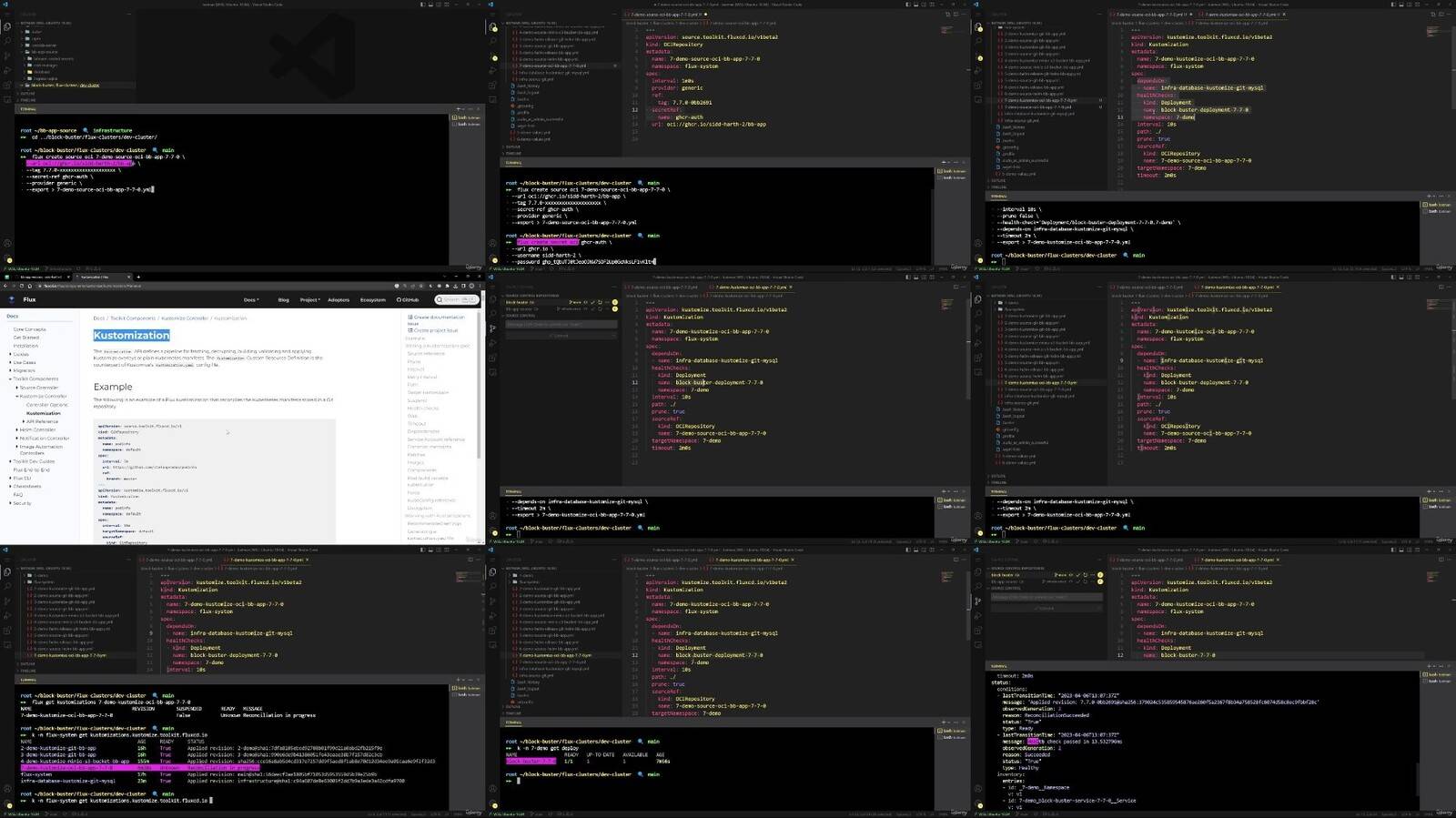Collapse Toolkit Components in Flux docs sidebar
This screenshot has width=1456, height=818.
tap(10, 379)
